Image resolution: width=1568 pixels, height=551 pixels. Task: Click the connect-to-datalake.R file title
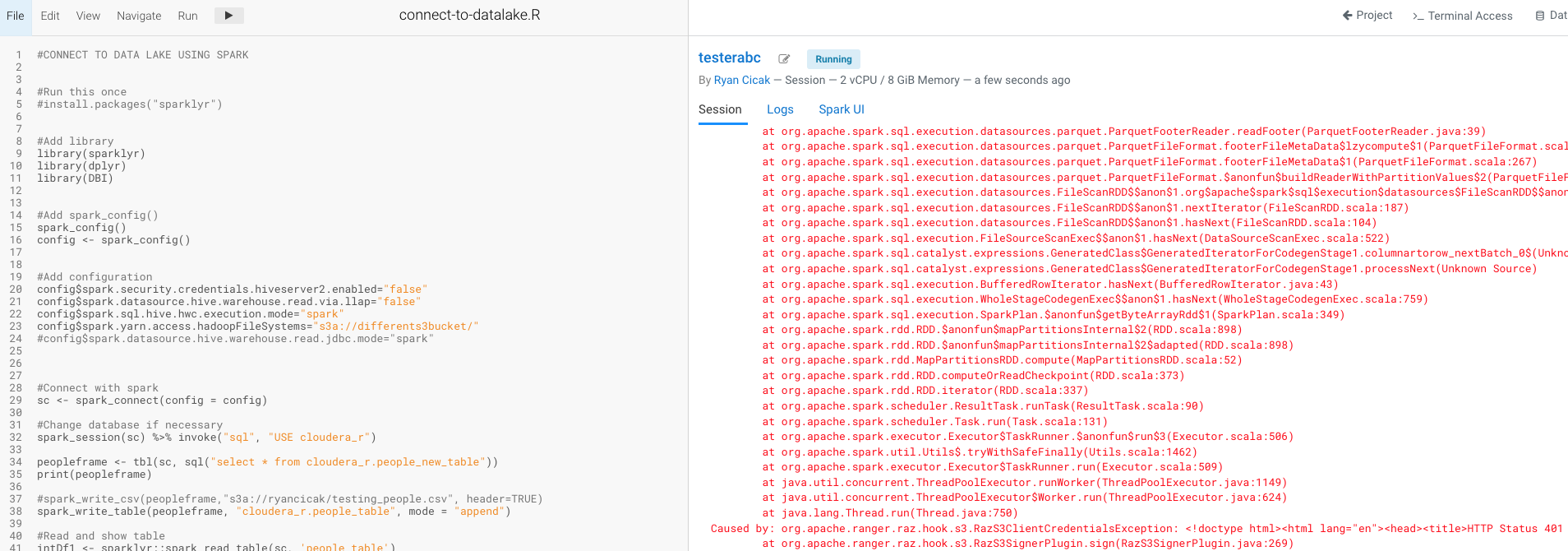click(x=469, y=15)
